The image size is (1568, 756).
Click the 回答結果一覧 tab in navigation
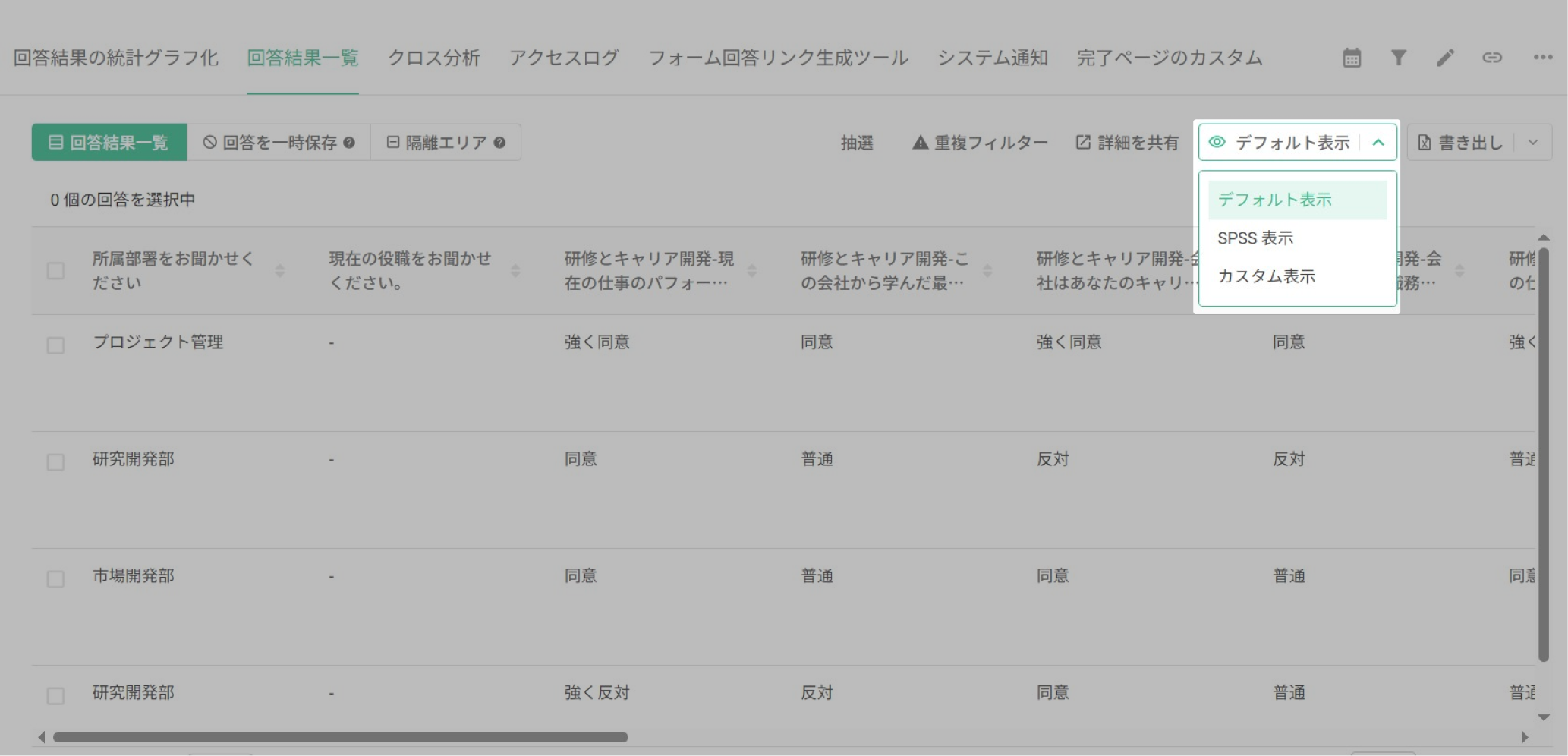pyautogui.click(x=303, y=58)
